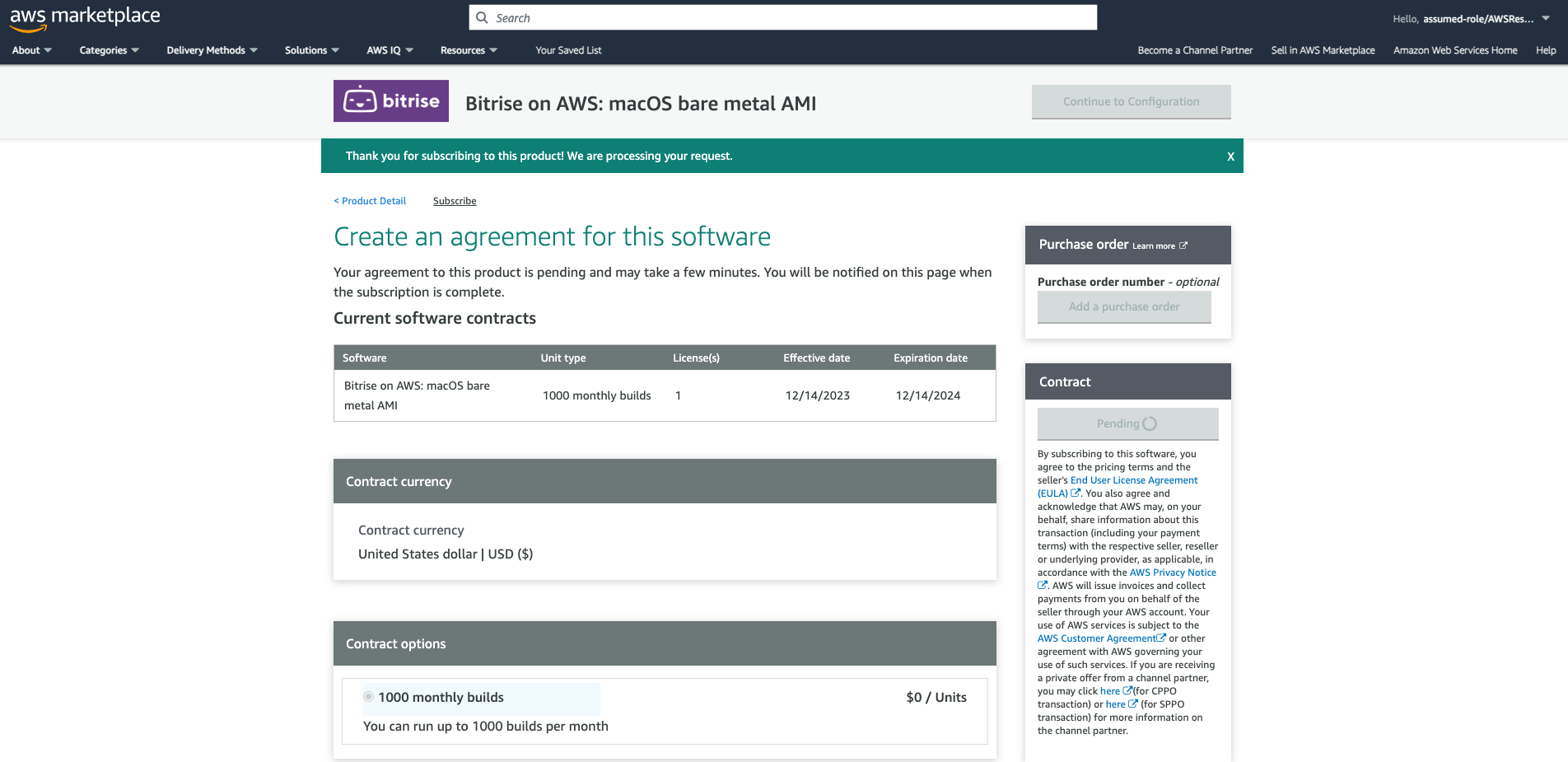
Task: Open Your Saved List
Action: click(568, 50)
